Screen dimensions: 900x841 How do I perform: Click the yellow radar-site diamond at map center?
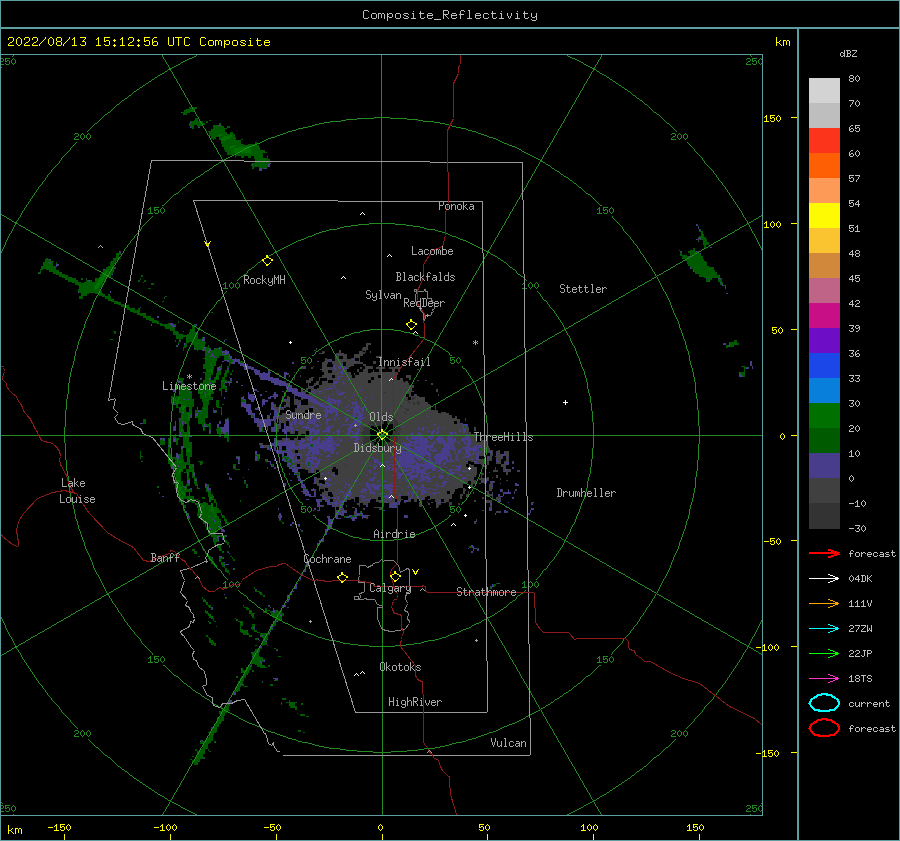[382, 435]
